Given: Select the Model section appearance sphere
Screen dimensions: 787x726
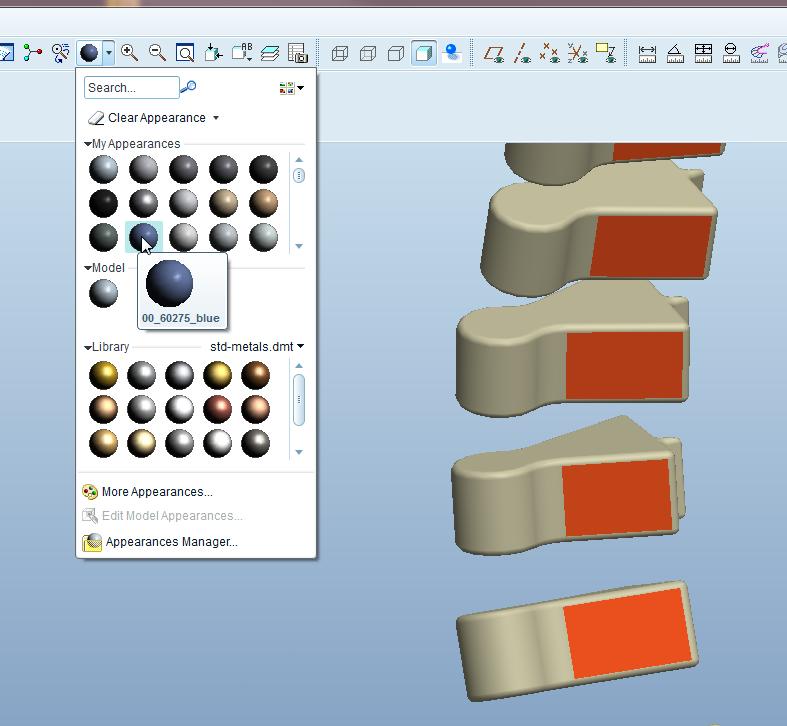Looking at the screenshot, I should pyautogui.click(x=103, y=293).
